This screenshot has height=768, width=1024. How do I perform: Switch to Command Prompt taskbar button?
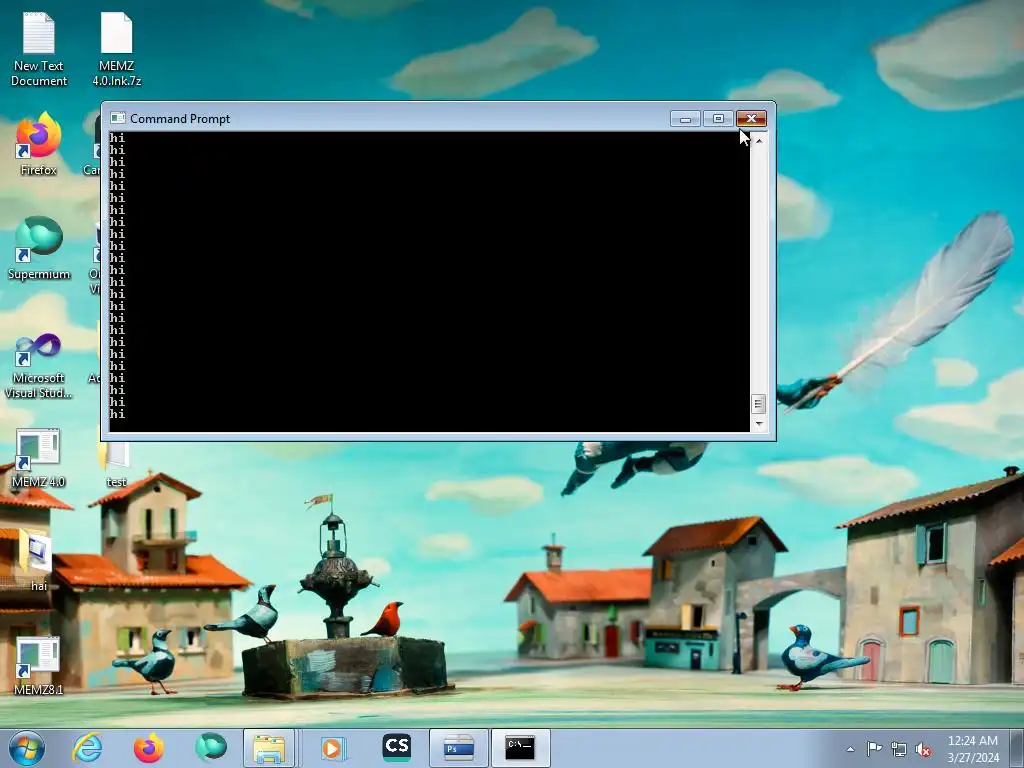520,748
